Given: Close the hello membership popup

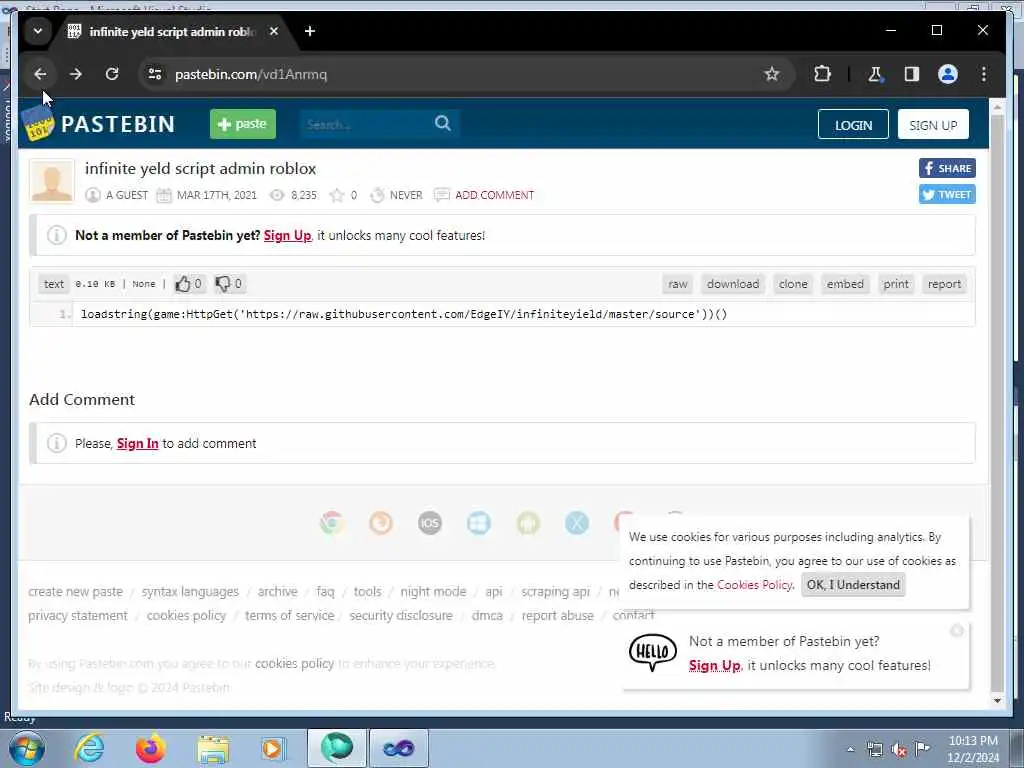Looking at the screenshot, I should click(x=957, y=630).
